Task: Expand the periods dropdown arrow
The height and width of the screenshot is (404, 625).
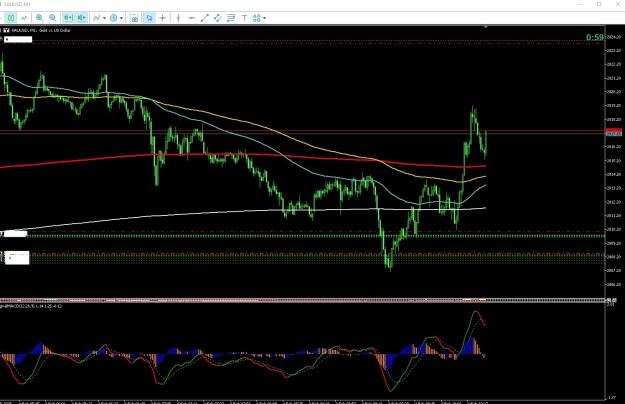Action: point(122,18)
